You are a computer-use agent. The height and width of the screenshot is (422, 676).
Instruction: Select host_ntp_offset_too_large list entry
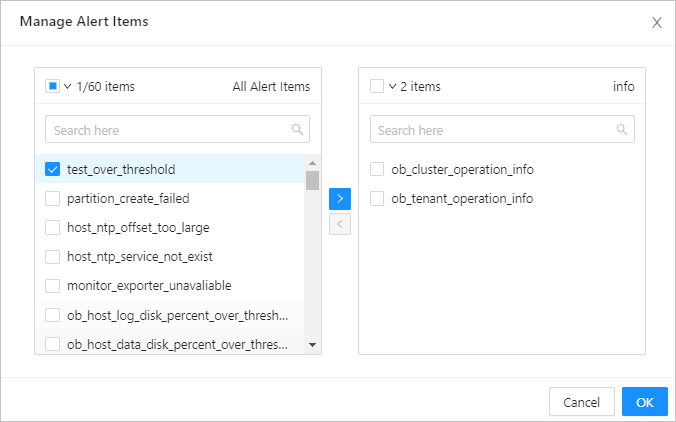click(x=138, y=228)
